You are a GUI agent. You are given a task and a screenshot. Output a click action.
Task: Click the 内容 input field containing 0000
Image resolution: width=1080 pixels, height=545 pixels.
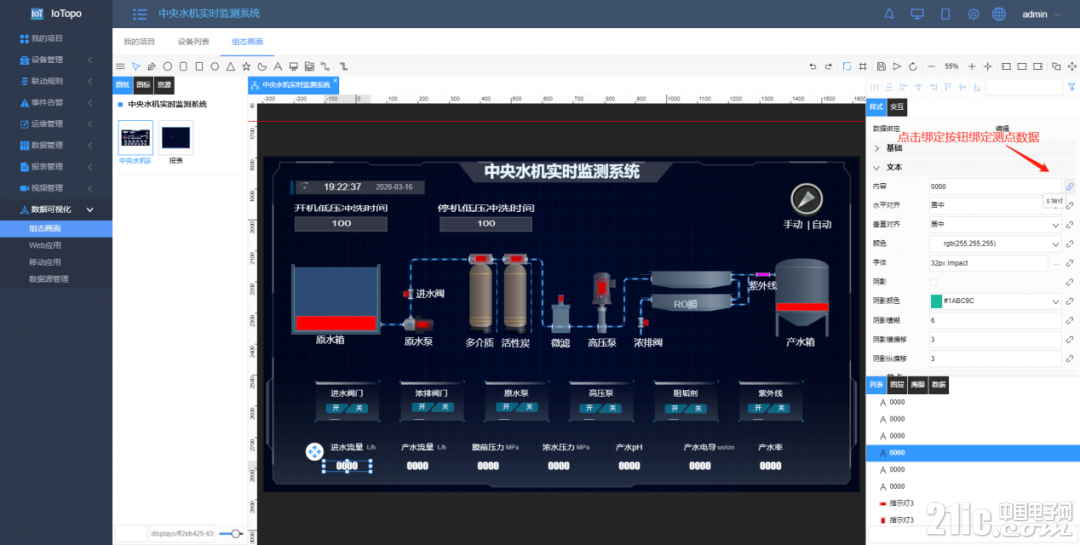pos(995,186)
